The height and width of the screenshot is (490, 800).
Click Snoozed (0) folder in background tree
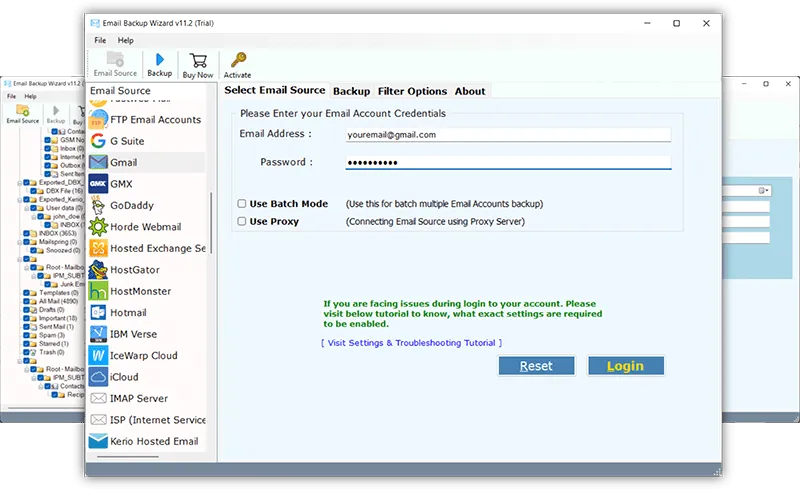pyautogui.click(x=63, y=251)
